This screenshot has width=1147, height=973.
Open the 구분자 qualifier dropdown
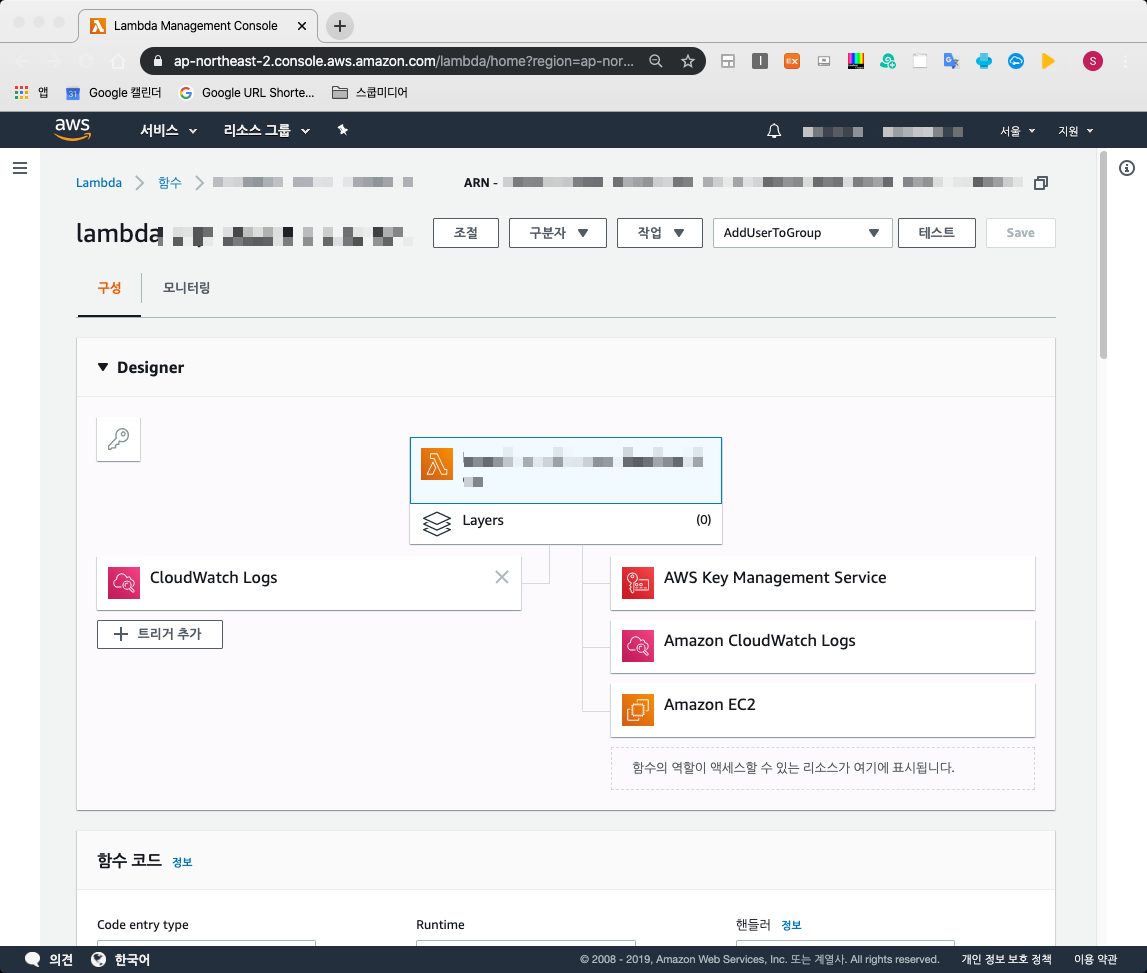click(x=558, y=233)
